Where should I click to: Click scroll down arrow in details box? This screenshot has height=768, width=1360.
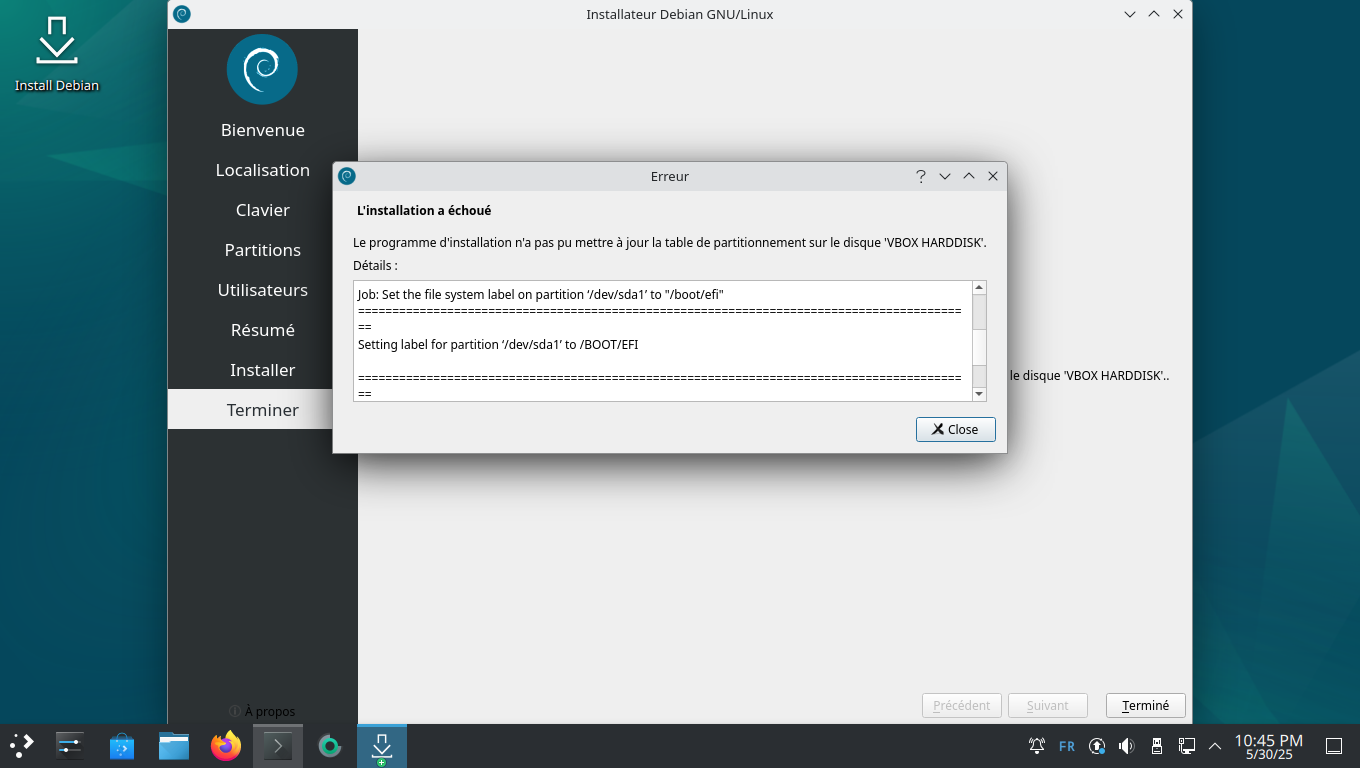pos(979,394)
